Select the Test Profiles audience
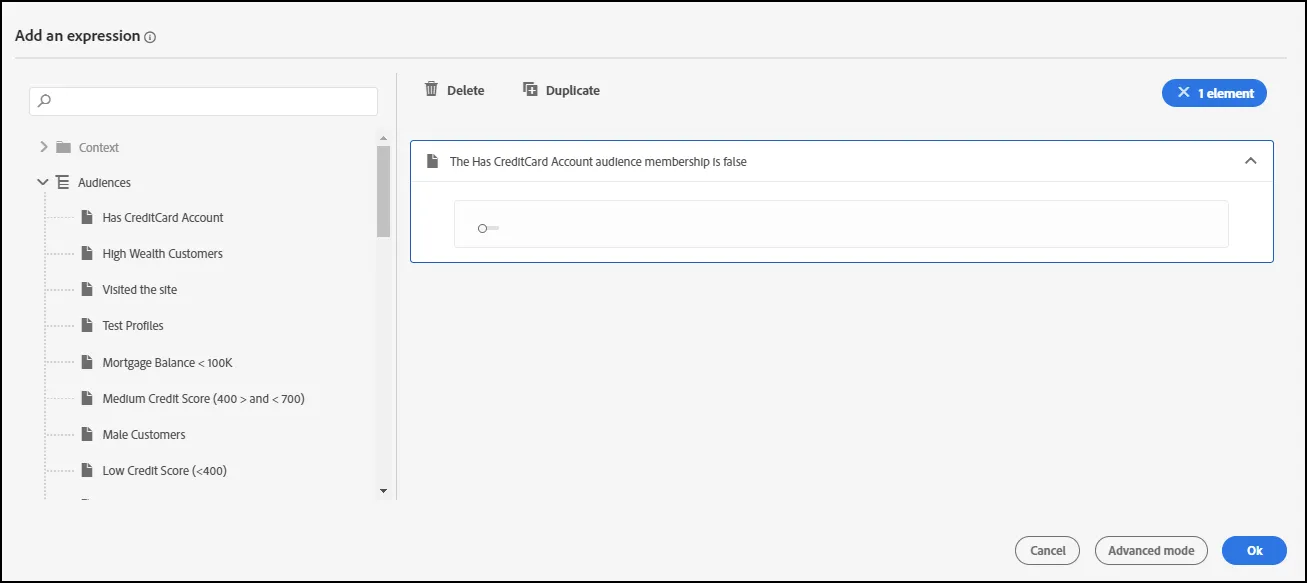The height and width of the screenshot is (583, 1307). pos(133,325)
